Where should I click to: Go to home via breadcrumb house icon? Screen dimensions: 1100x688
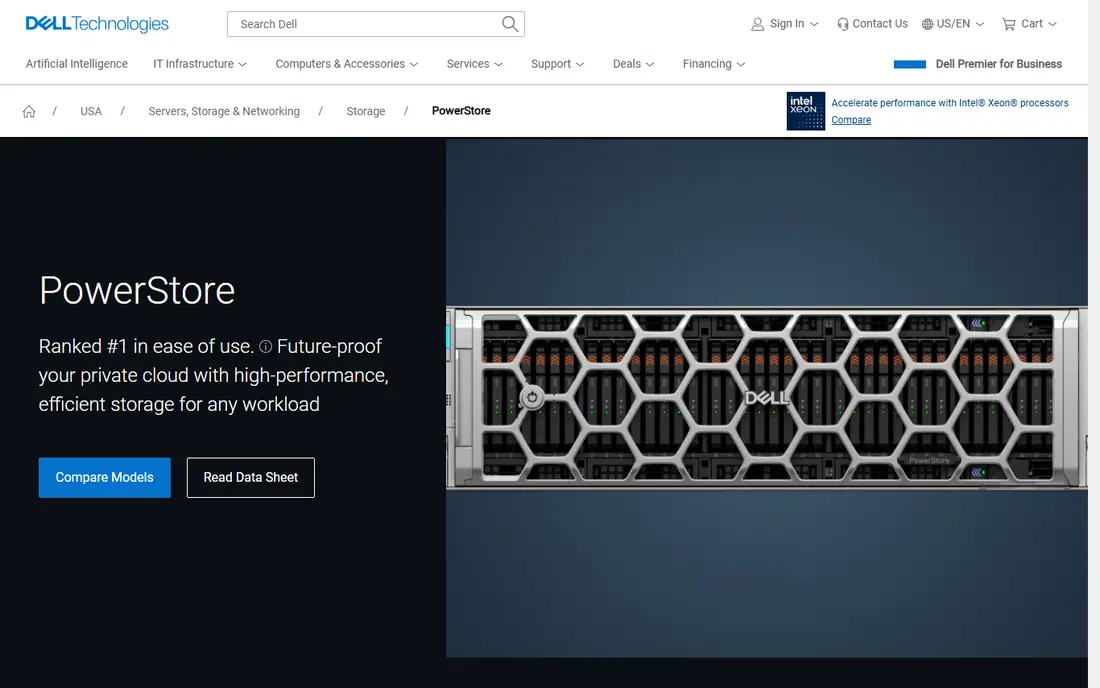(29, 112)
